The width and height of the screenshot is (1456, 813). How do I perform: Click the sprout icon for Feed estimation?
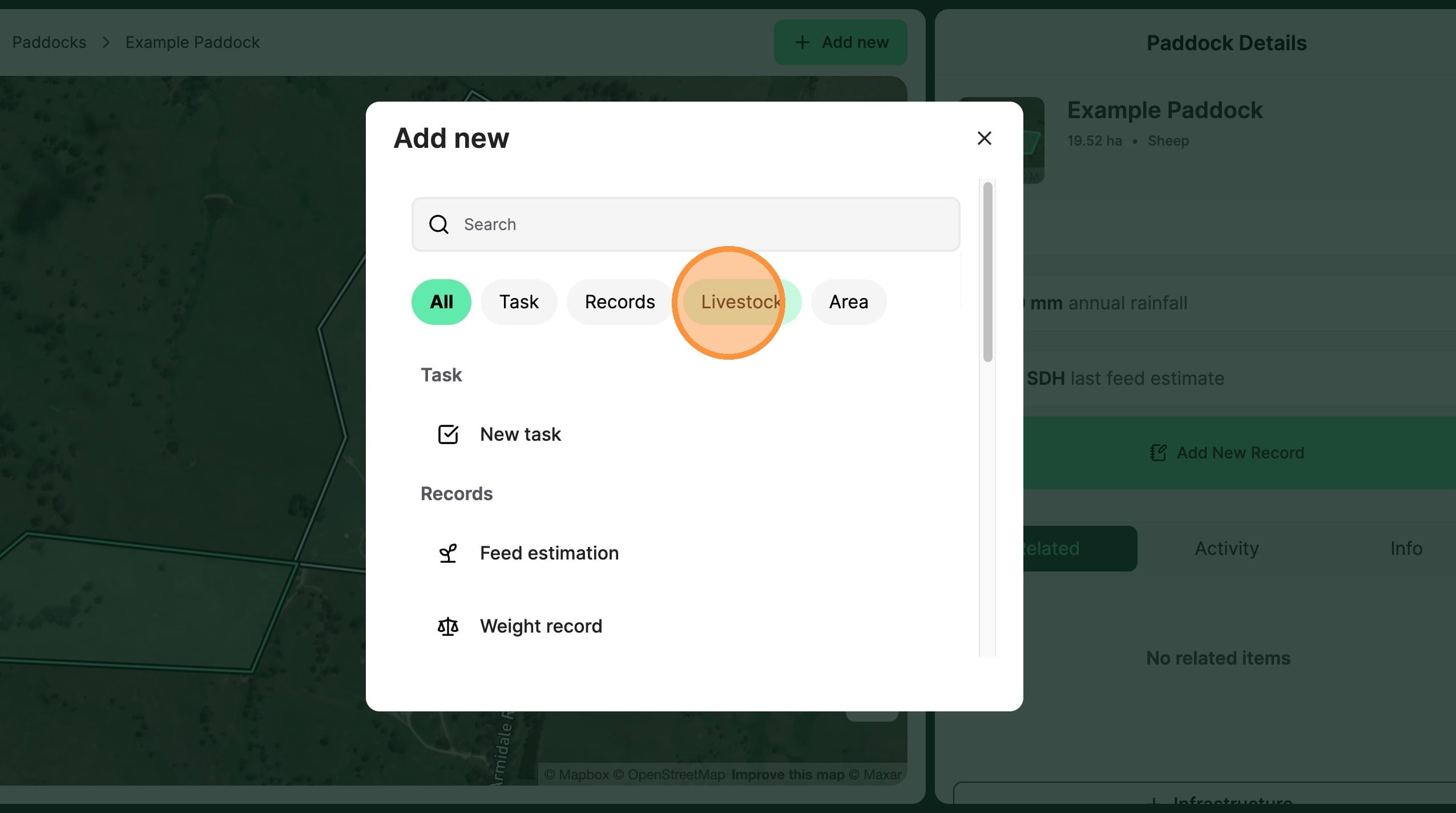click(447, 553)
